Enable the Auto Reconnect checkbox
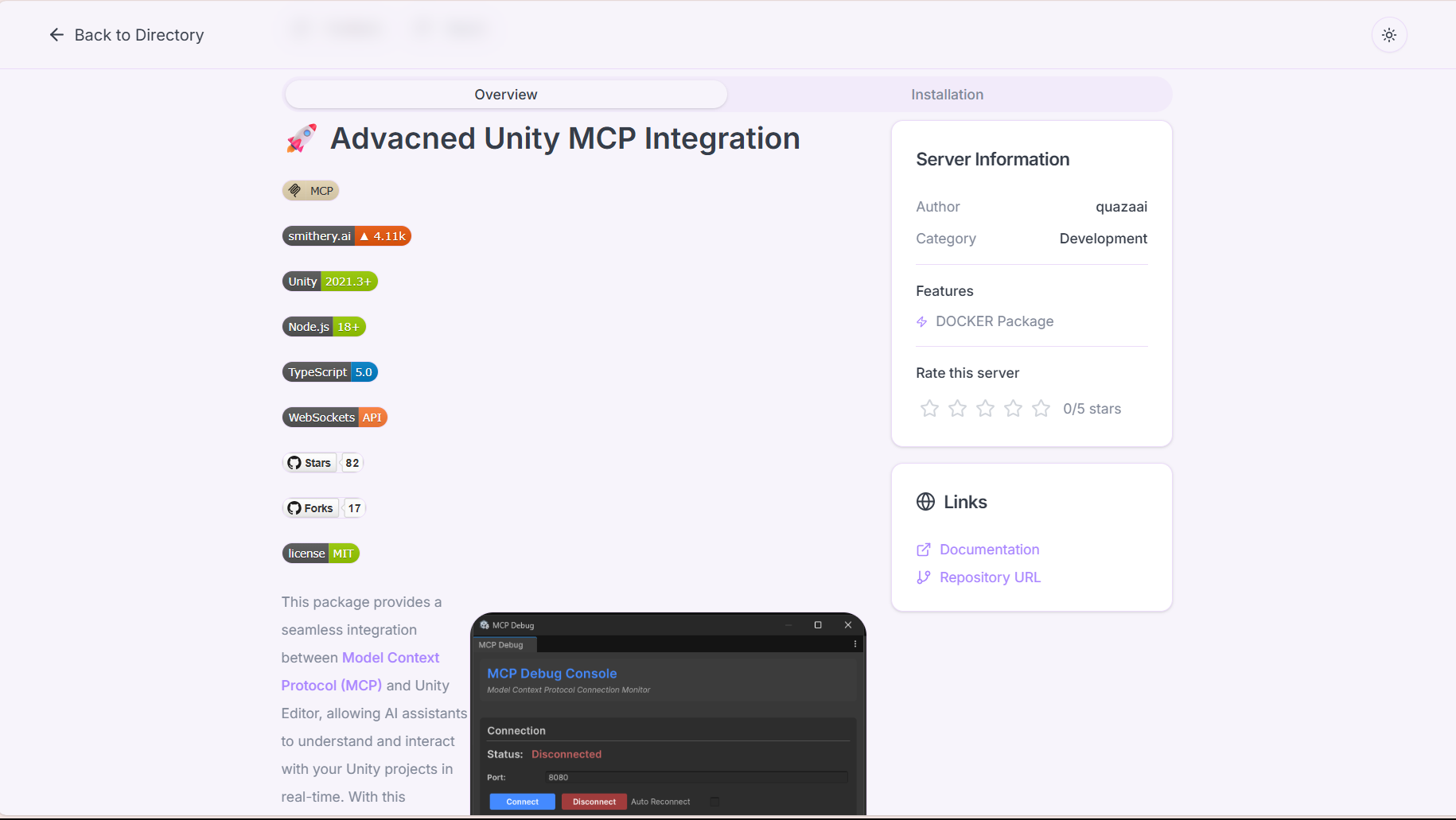The width and height of the screenshot is (1456, 820). 714,802
